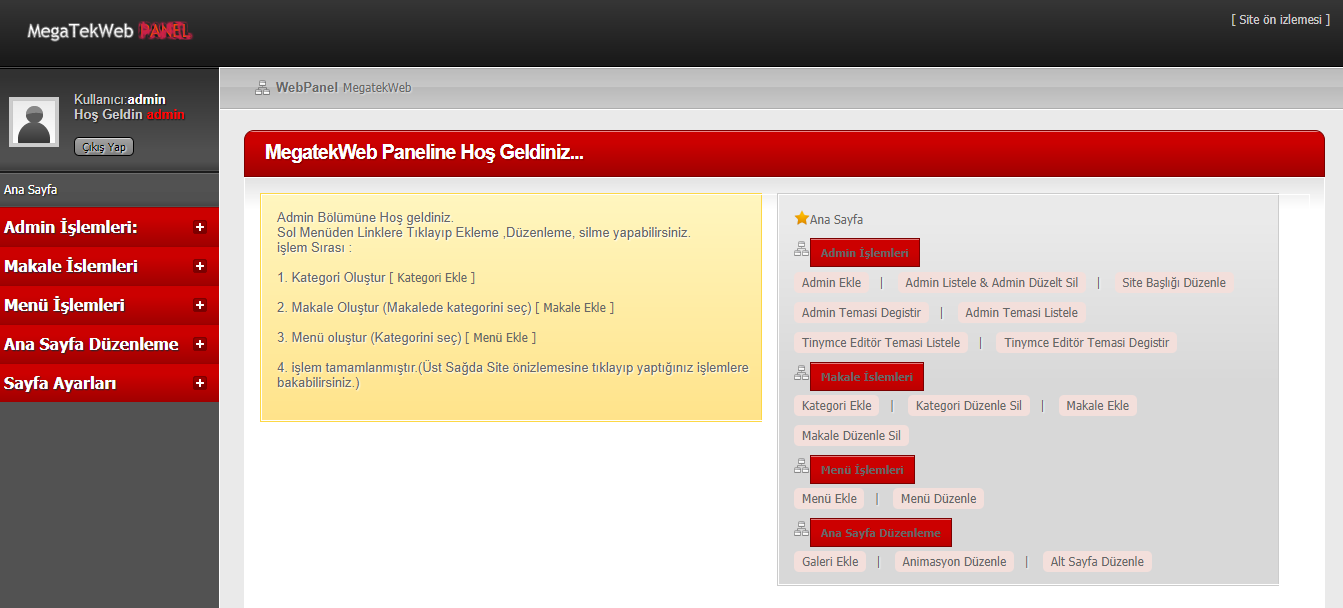1343x608 pixels.
Task: Click the Admin Ekle shortcut
Action: coord(831,283)
